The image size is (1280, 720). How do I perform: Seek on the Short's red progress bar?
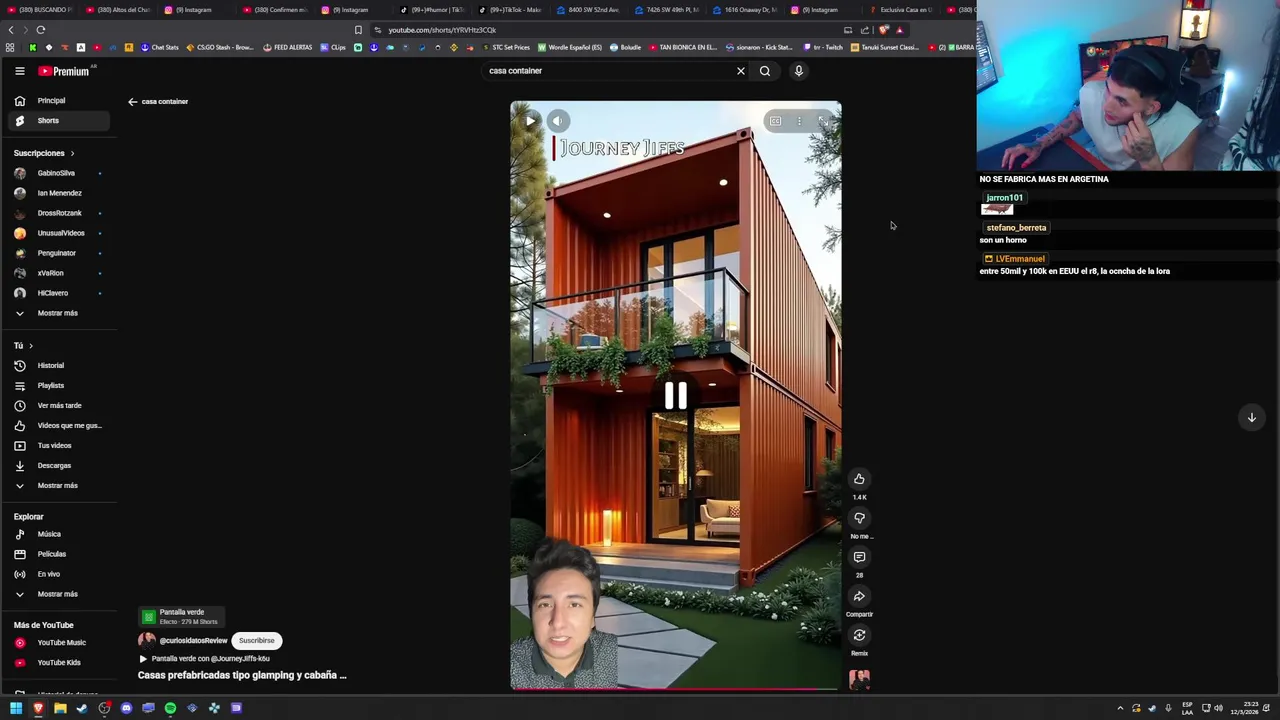point(675,688)
